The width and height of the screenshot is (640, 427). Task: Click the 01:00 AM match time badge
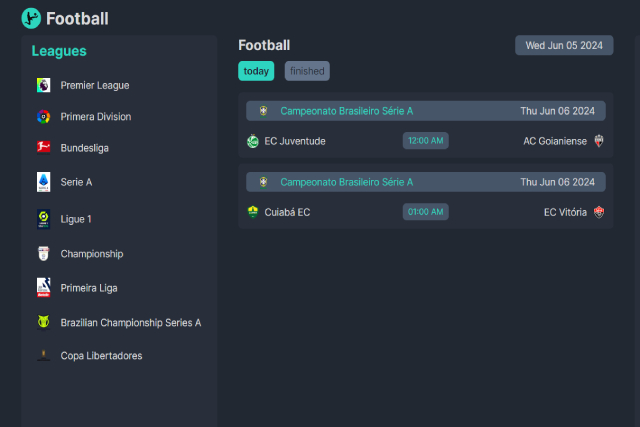[x=426, y=212]
